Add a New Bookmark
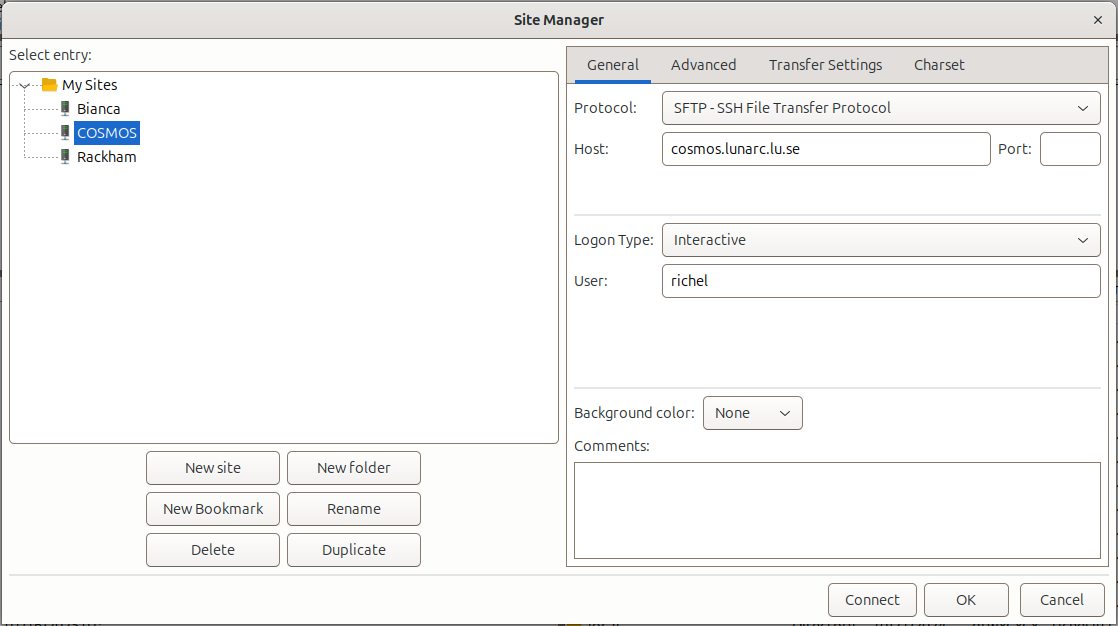The image size is (1118, 626). click(x=212, y=508)
